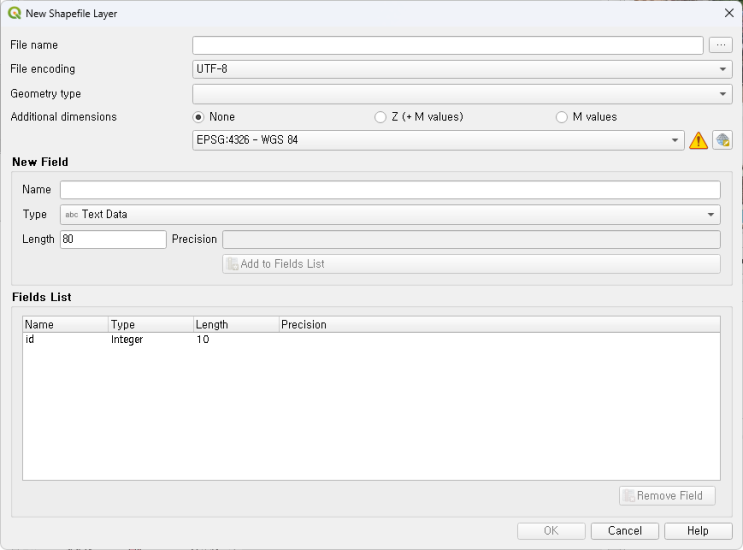Open the File encoding dropdown
Screen dimensions: 743x550
pos(462,69)
